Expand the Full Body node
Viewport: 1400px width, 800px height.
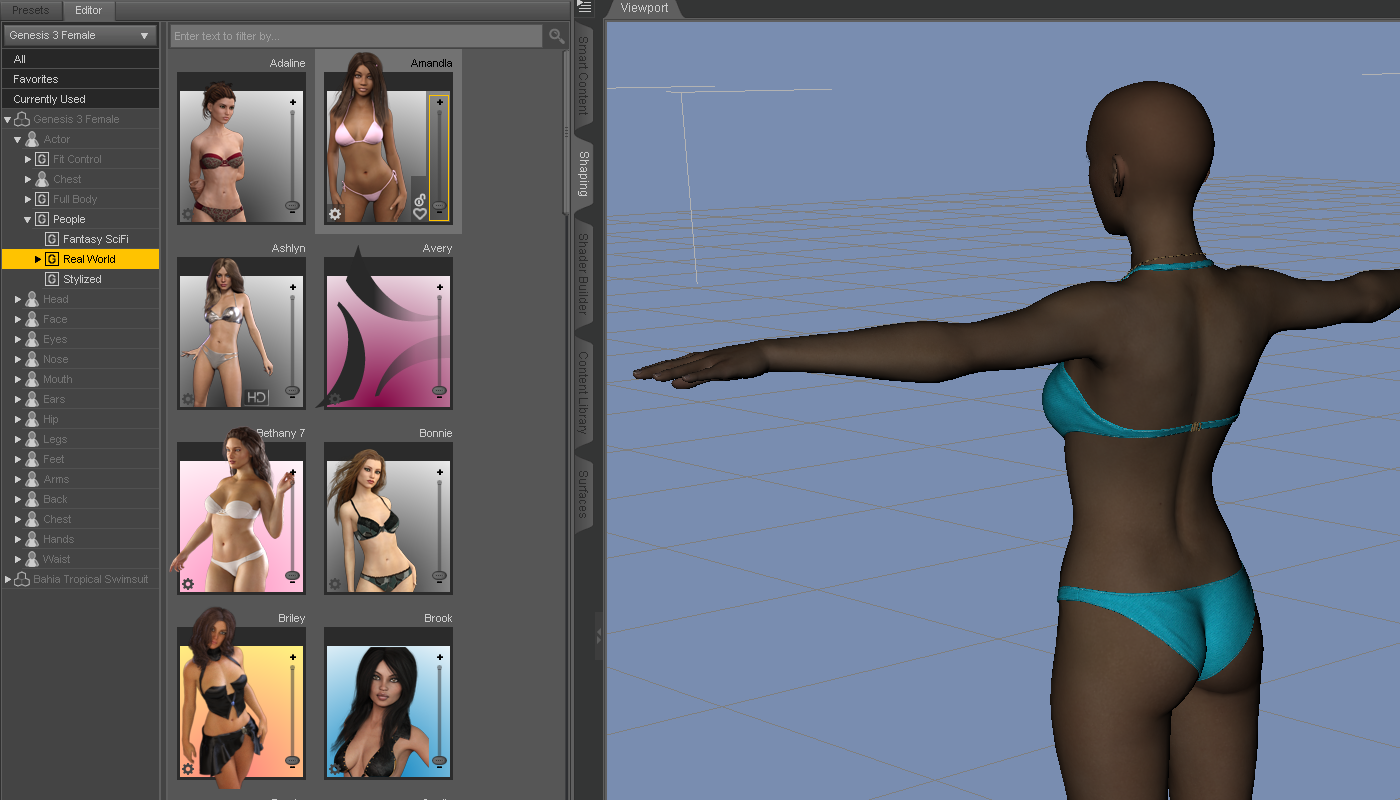click(x=28, y=199)
